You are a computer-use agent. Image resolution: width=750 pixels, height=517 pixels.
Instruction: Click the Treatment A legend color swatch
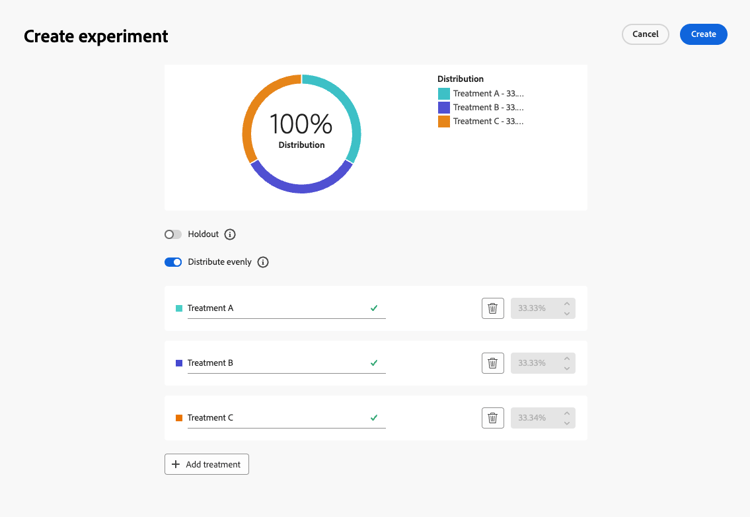pyautogui.click(x=444, y=93)
